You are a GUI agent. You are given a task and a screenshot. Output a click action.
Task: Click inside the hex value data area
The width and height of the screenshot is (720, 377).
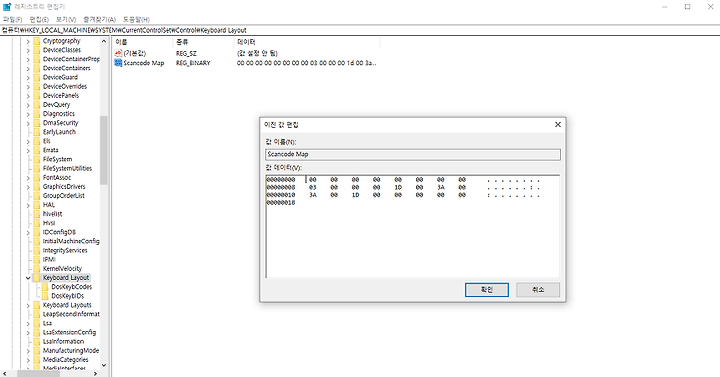pyautogui.click(x=413, y=226)
